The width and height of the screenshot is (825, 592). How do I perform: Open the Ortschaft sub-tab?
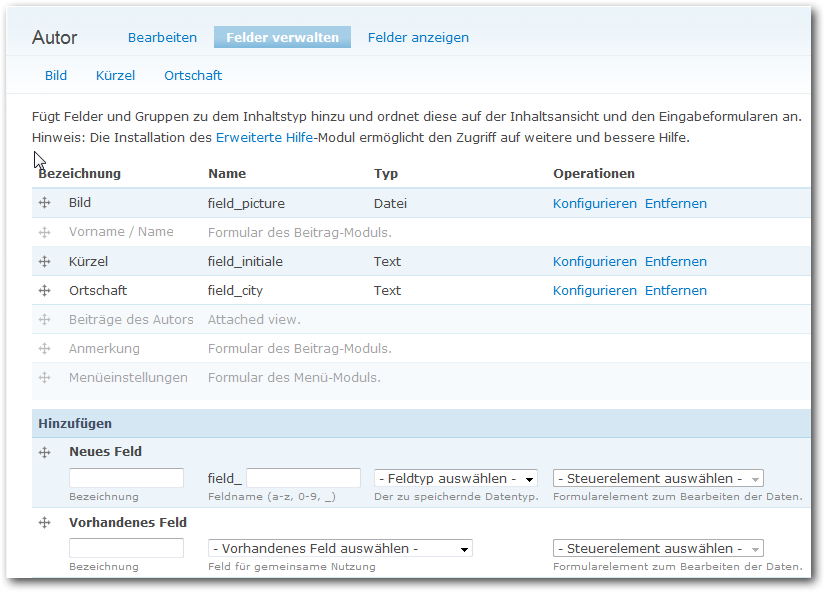point(193,76)
